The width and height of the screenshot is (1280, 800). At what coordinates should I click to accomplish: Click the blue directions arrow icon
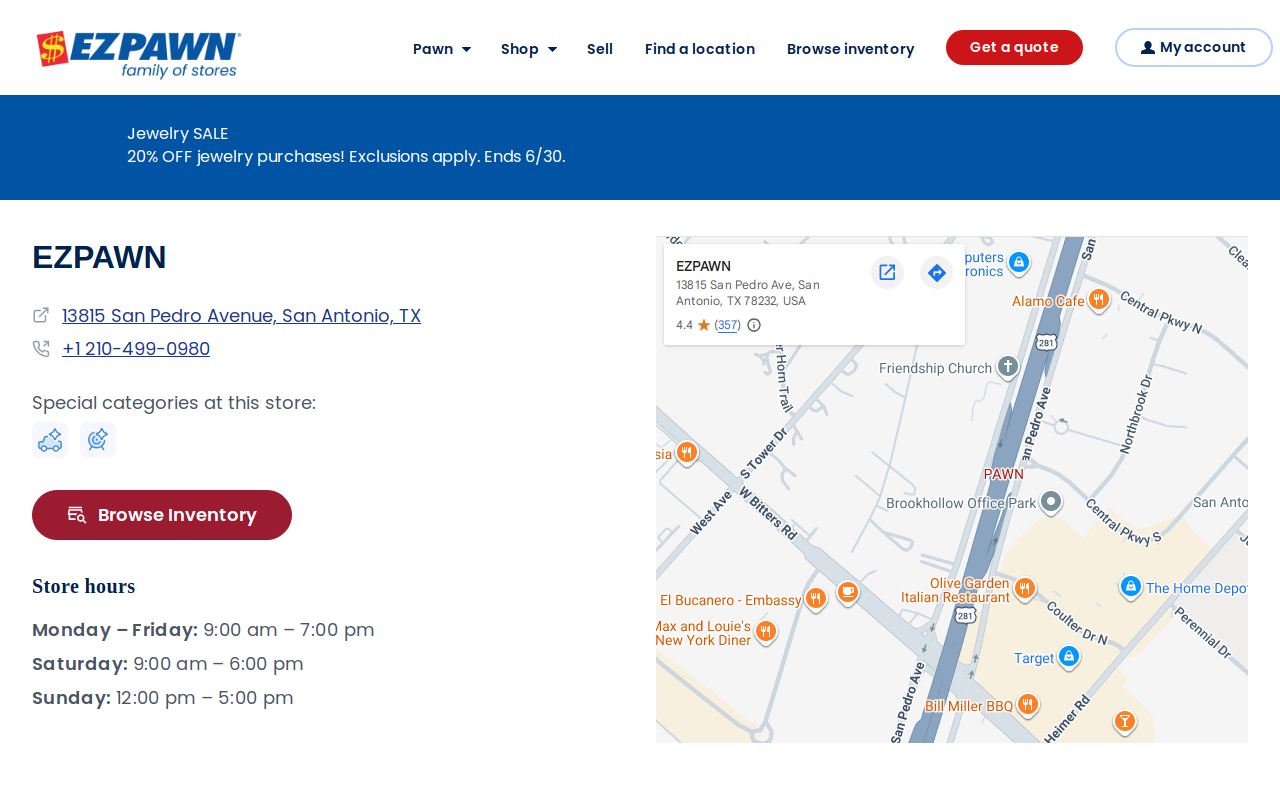coord(937,272)
